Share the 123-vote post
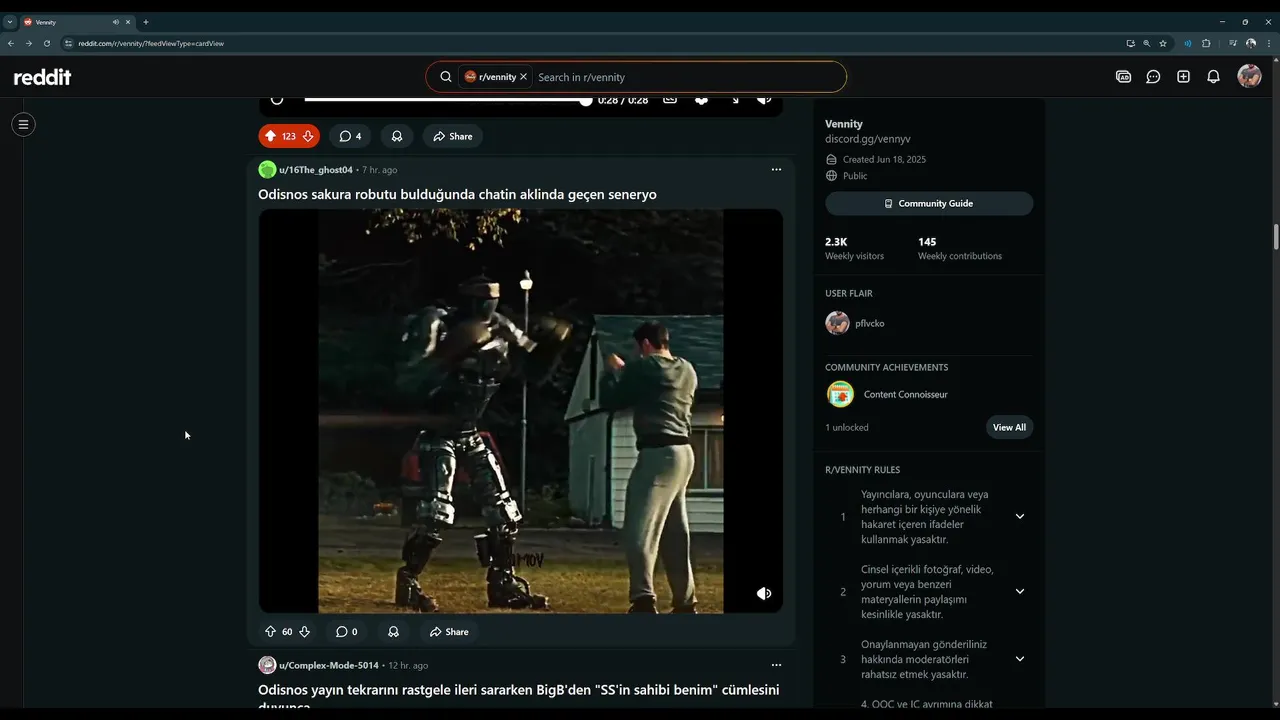 click(x=452, y=136)
